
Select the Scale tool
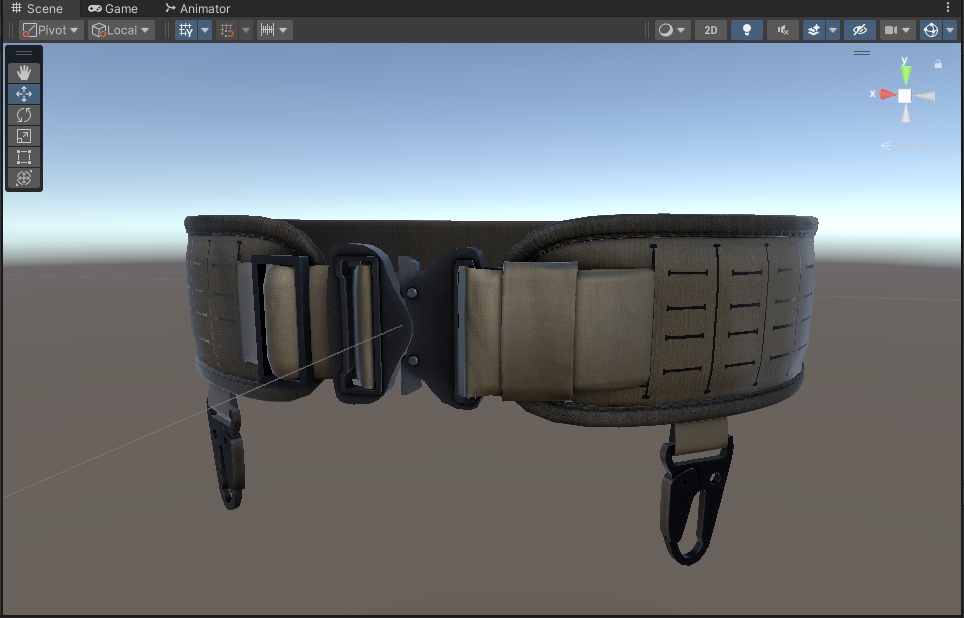pyautogui.click(x=23, y=136)
